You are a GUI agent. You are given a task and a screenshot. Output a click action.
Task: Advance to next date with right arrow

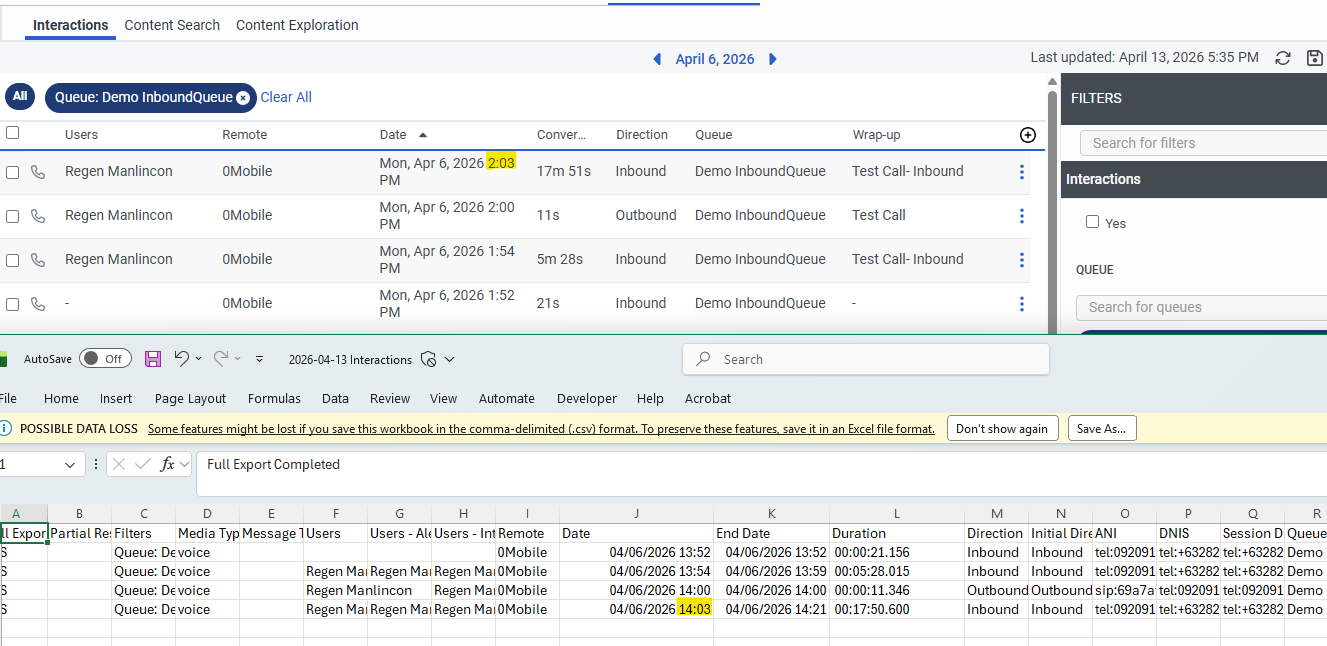(773, 59)
